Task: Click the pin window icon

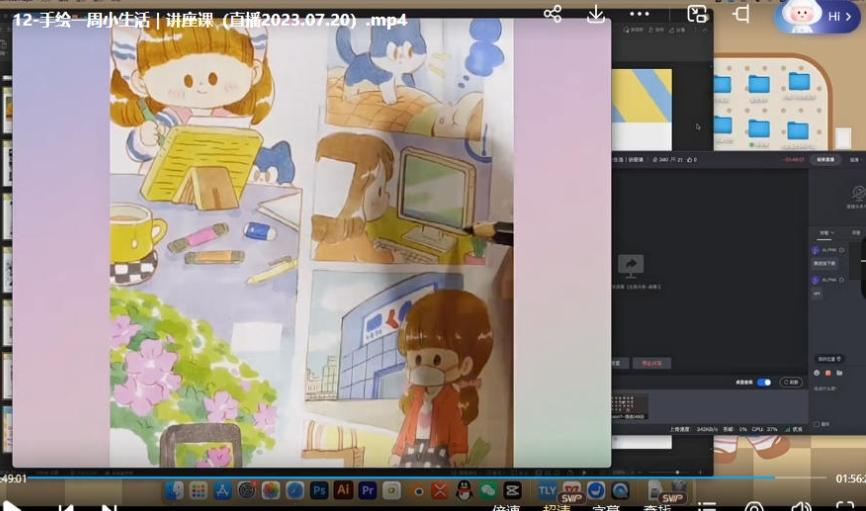Action: [x=741, y=14]
